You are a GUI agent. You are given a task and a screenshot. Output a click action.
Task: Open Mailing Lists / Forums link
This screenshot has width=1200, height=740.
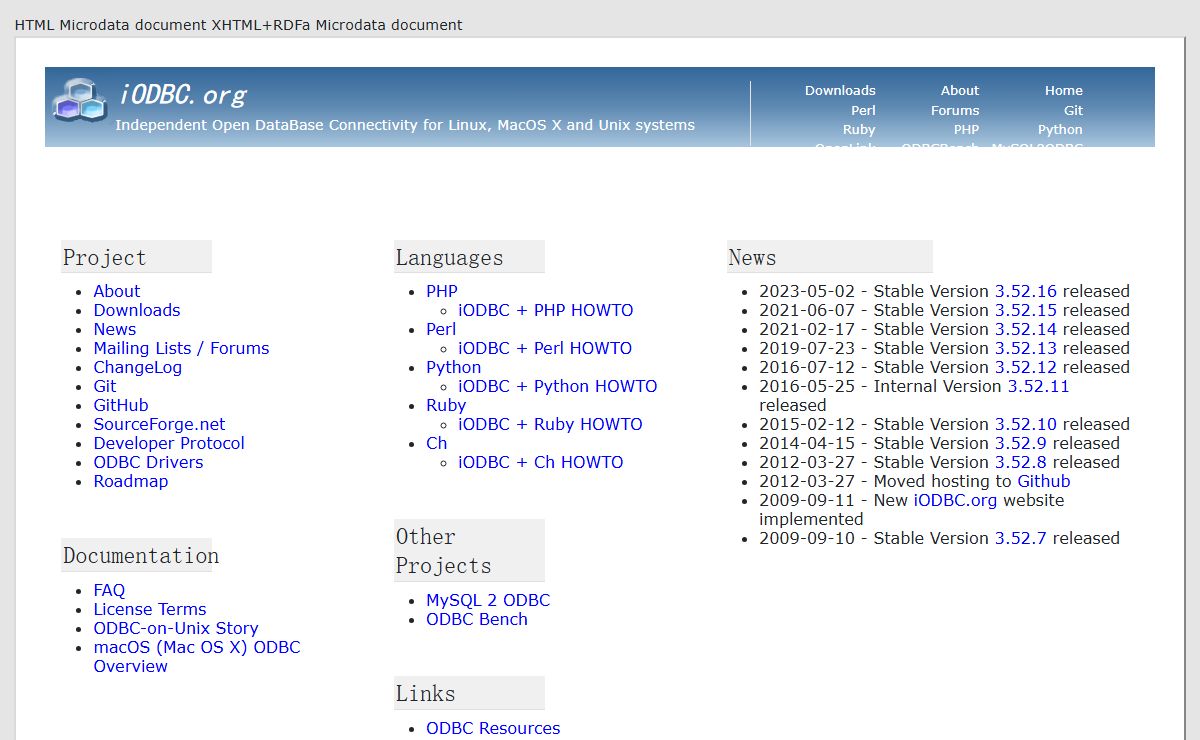click(x=181, y=348)
